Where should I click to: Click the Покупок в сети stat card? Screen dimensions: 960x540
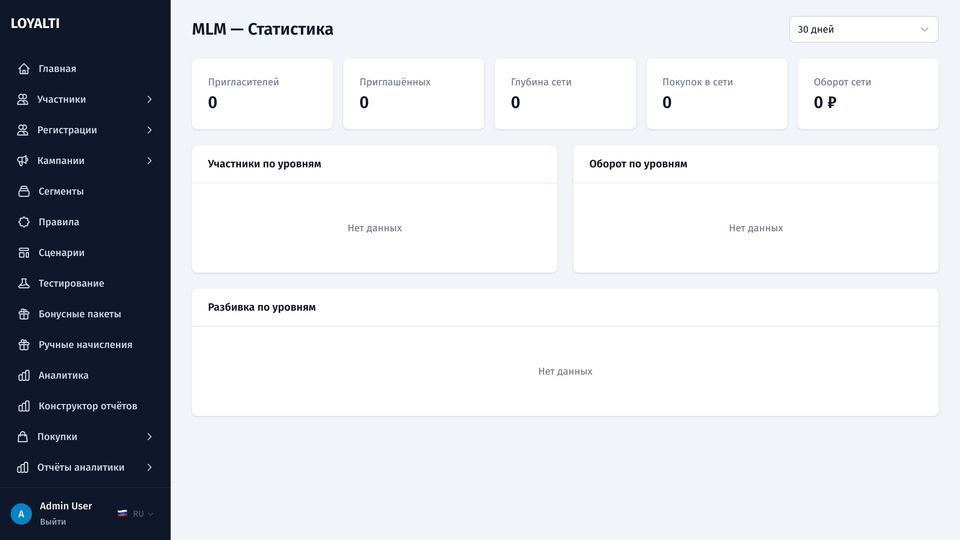(716, 94)
